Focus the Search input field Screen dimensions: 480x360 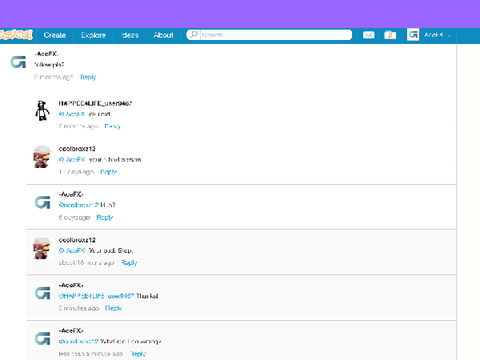tap(276, 35)
